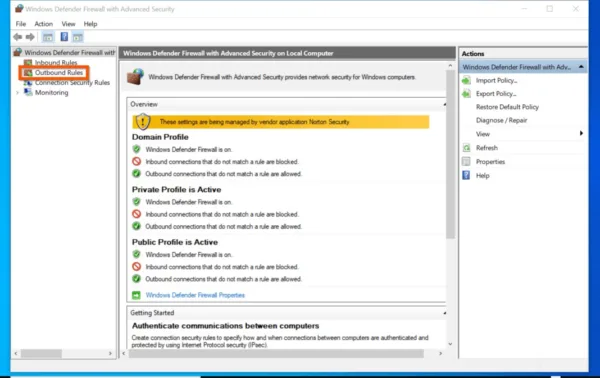Click the firewall globe icon in description
This screenshot has height=378, width=600.
[135, 77]
